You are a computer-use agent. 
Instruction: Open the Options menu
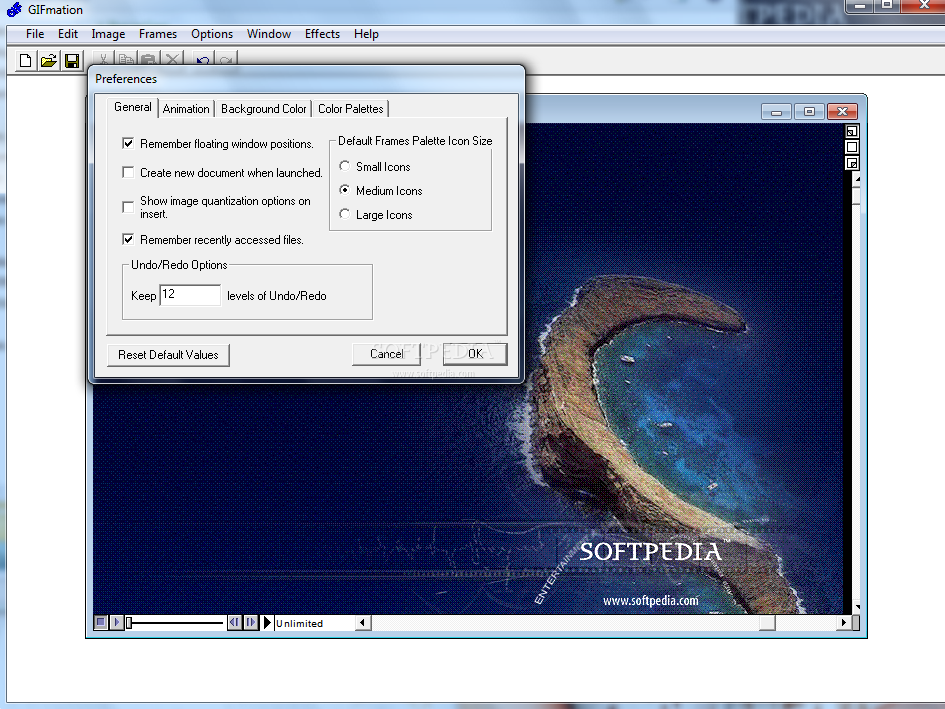[212, 34]
